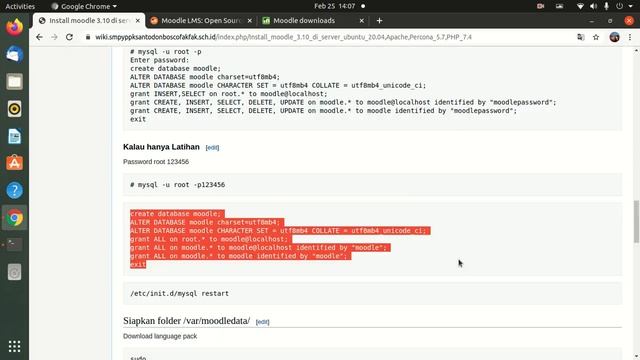The width and height of the screenshot is (640, 360).
Task: Click the highlighted 'exit' line
Action: pos(138,264)
